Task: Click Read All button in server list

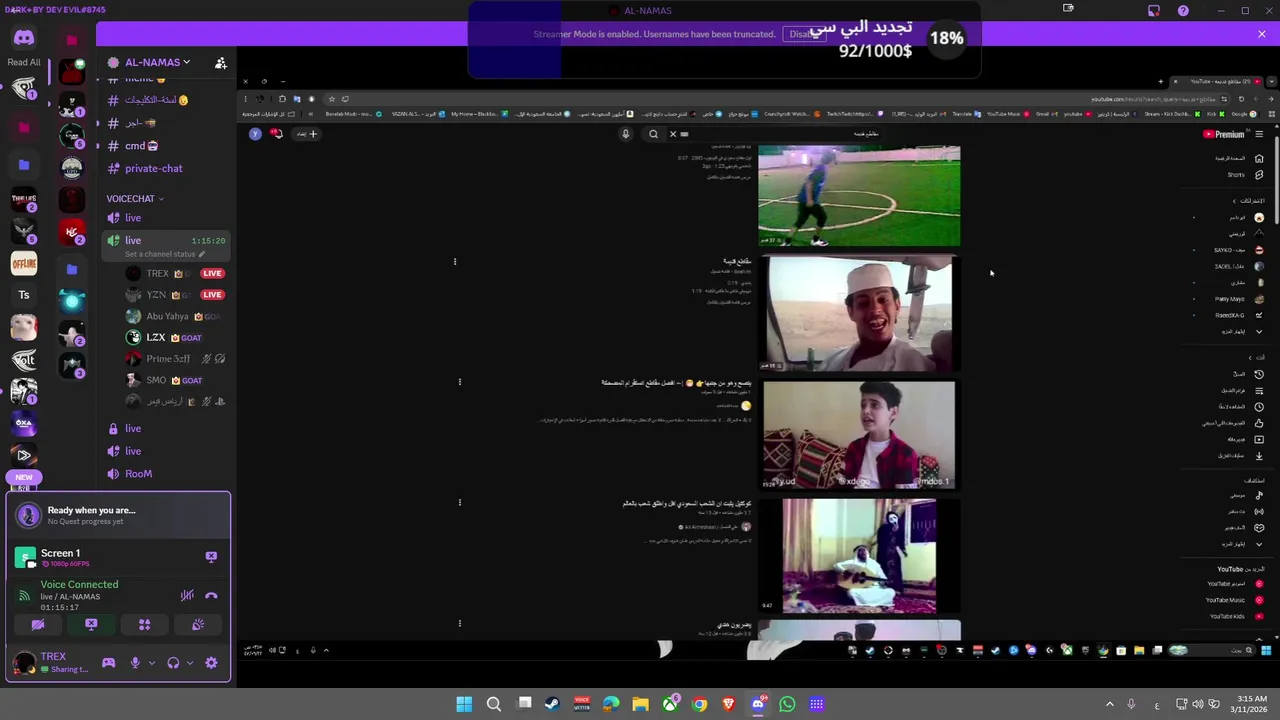Action: [24, 62]
